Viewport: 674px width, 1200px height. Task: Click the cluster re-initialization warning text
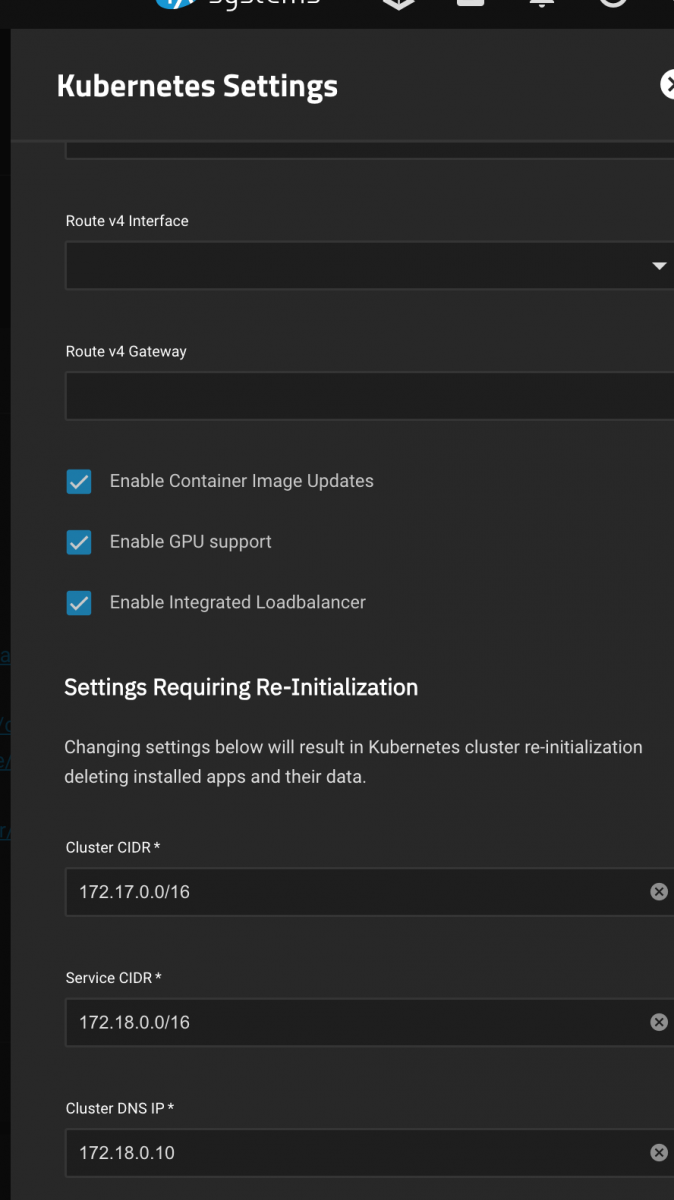point(353,762)
